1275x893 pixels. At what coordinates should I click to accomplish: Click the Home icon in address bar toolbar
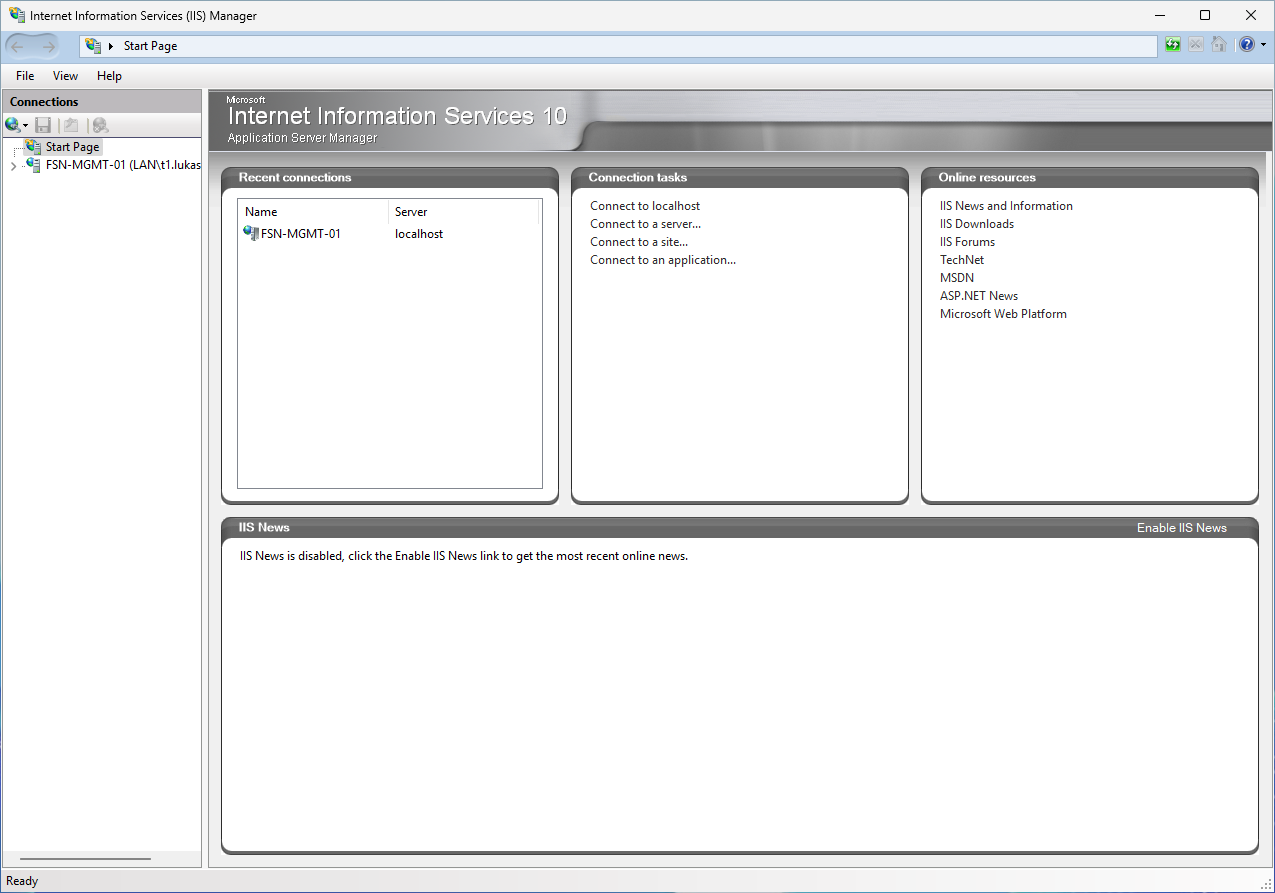pyautogui.click(x=1218, y=44)
